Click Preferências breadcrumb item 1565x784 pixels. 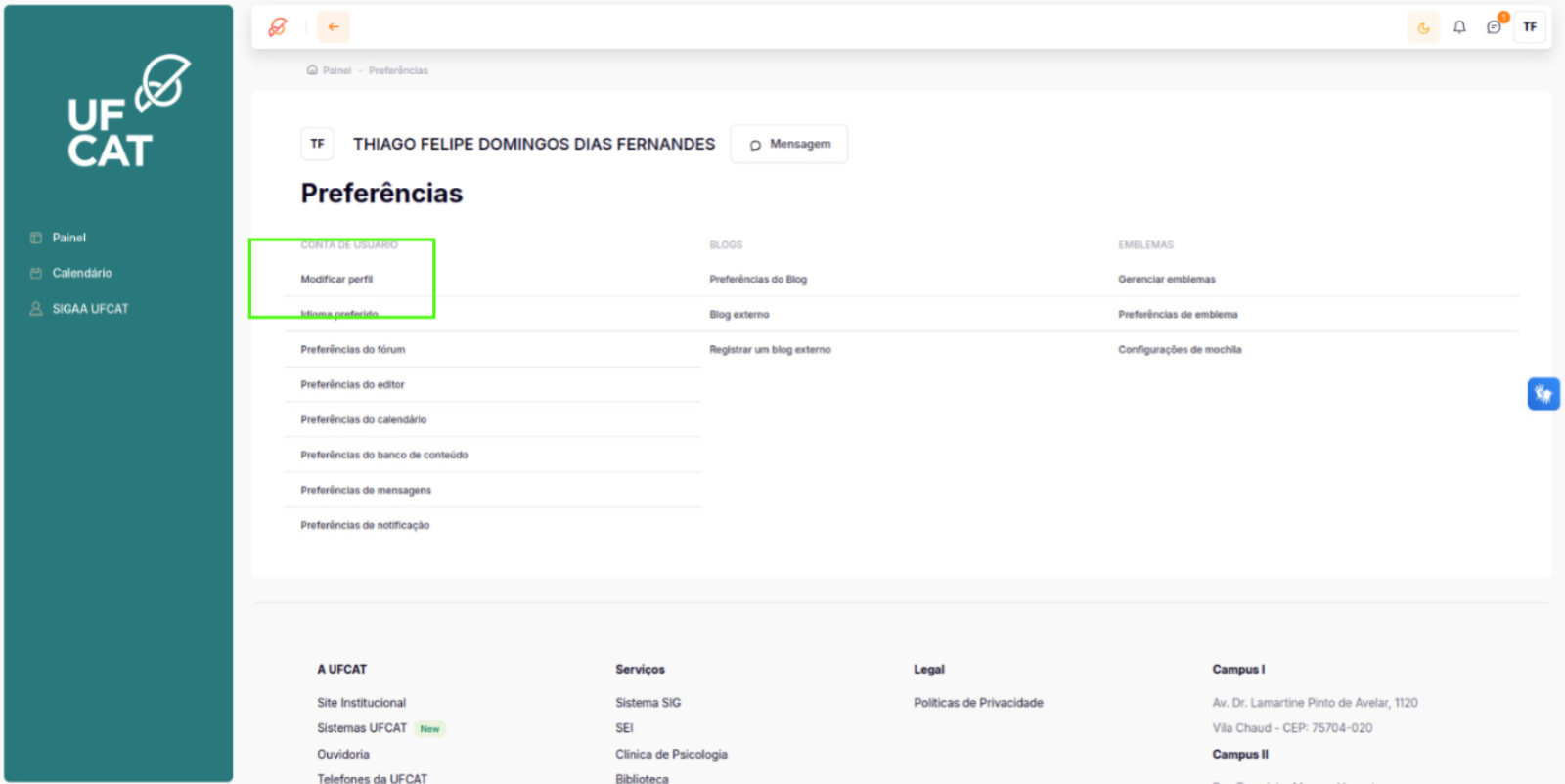click(x=398, y=70)
